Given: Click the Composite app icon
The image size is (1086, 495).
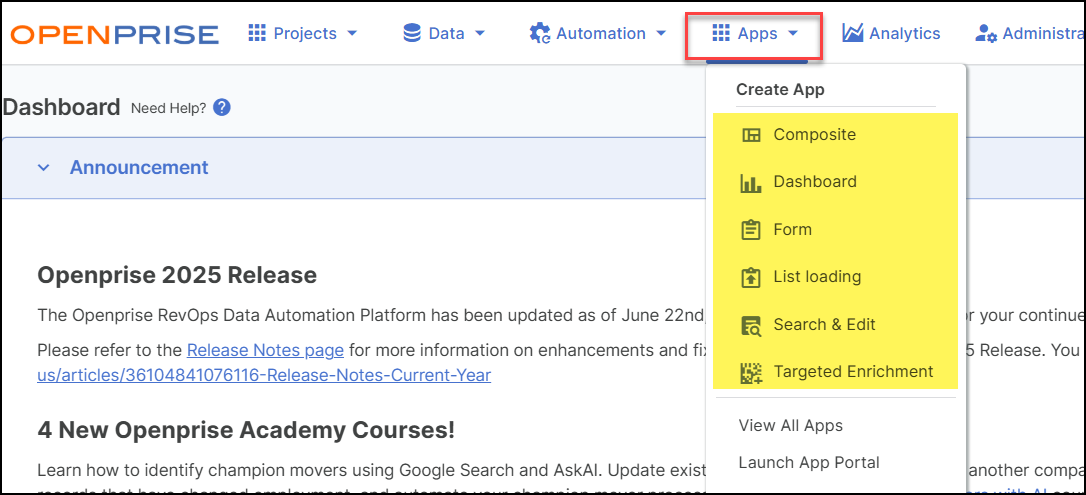Looking at the screenshot, I should pos(751,135).
